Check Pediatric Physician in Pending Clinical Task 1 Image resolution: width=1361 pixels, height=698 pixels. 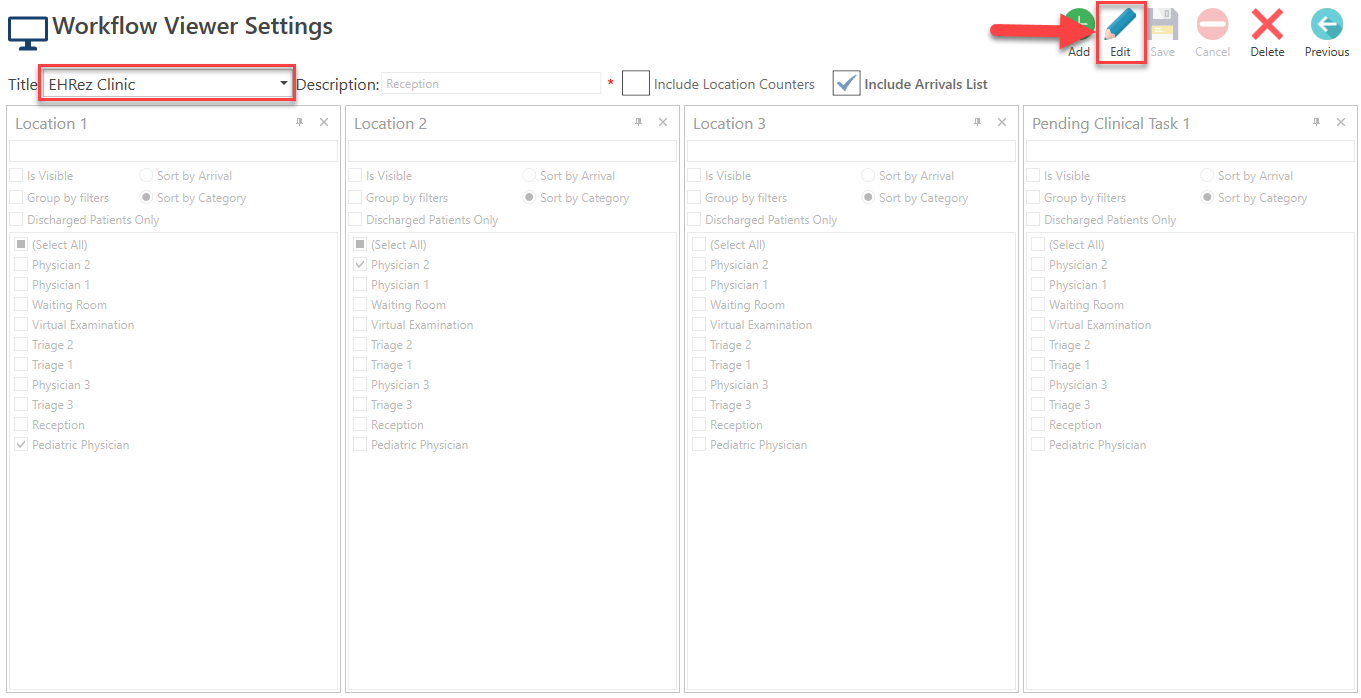tap(1038, 445)
